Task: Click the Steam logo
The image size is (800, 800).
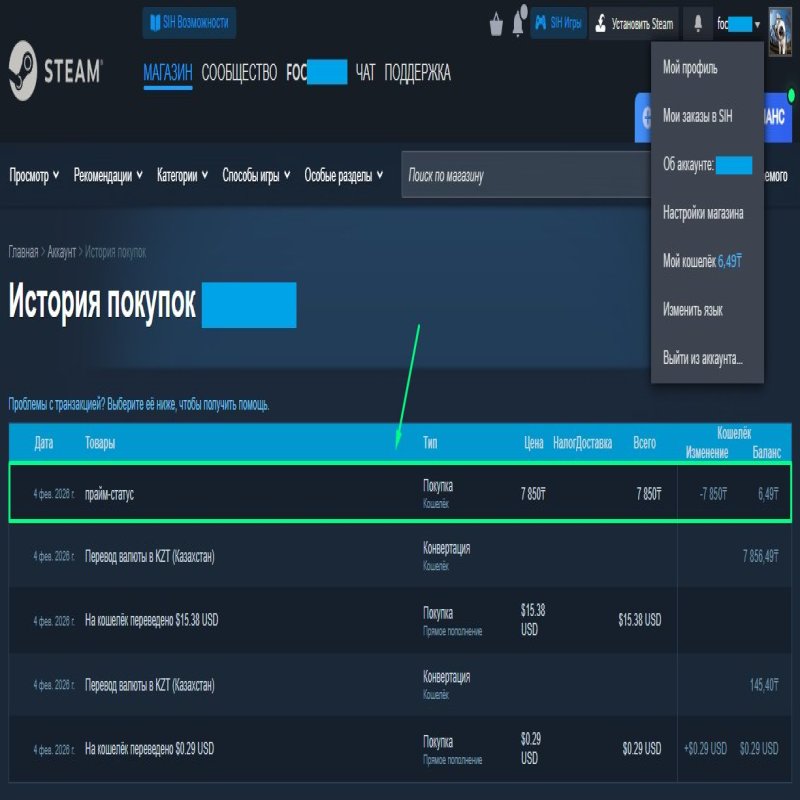Action: tap(55, 72)
